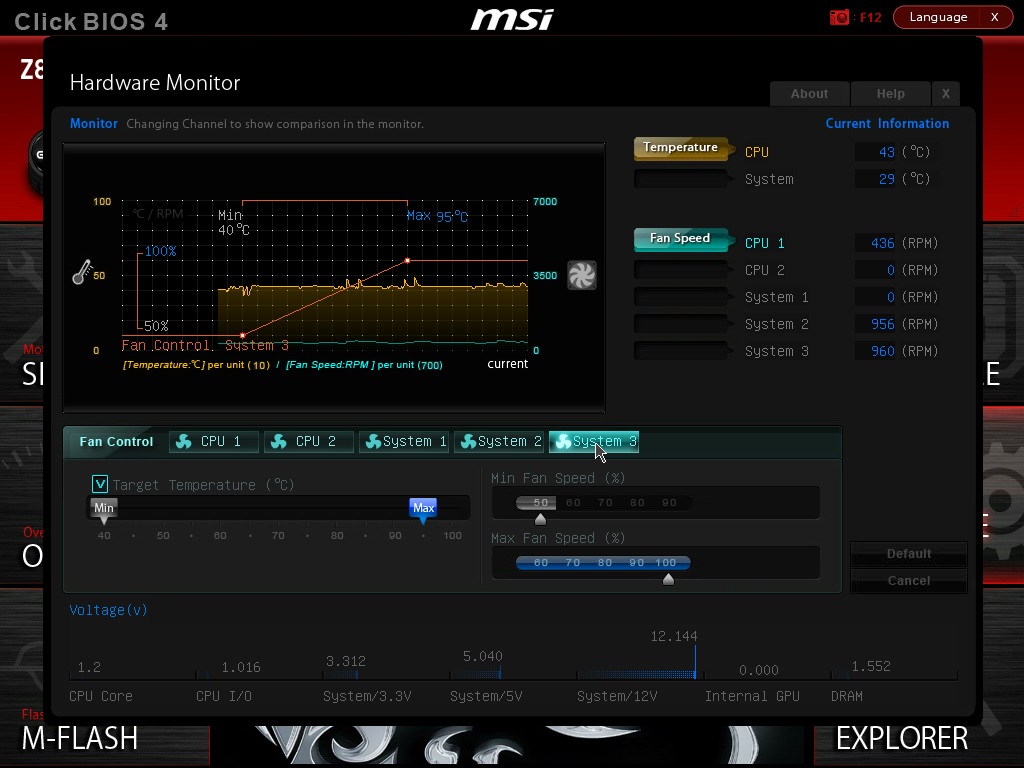
Task: Click the System/3.3V voltage value 3.312
Action: pyautogui.click(x=345, y=661)
